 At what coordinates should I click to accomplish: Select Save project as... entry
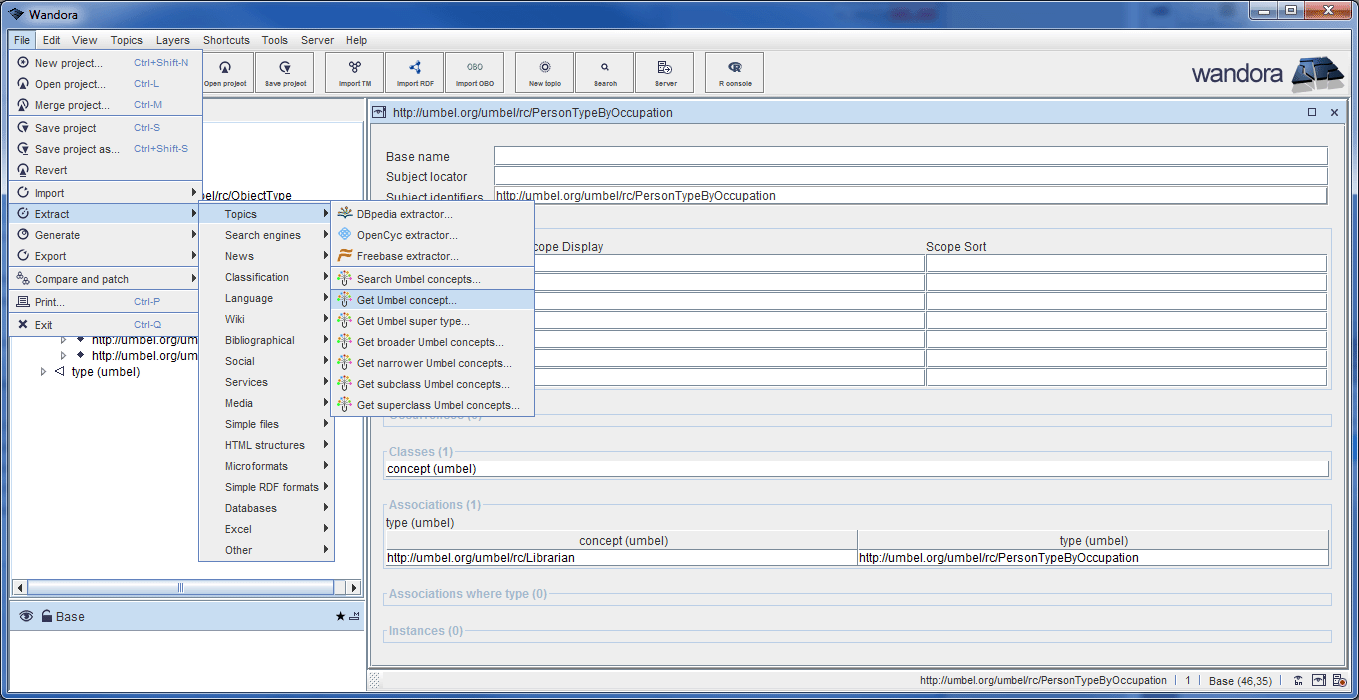pyautogui.click(x=105, y=149)
